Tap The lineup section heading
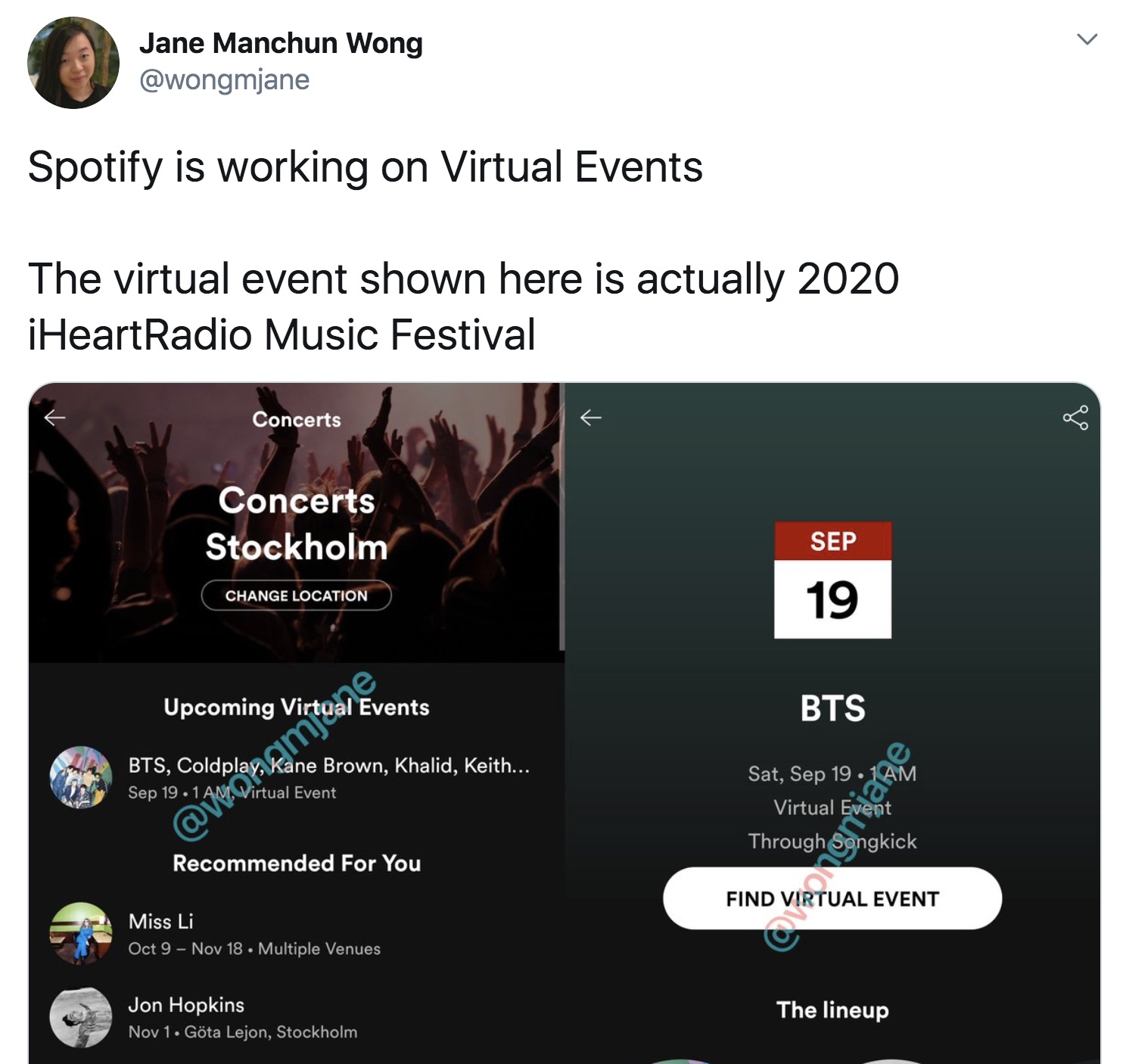Image resolution: width=1126 pixels, height=1064 pixels. point(832,1010)
